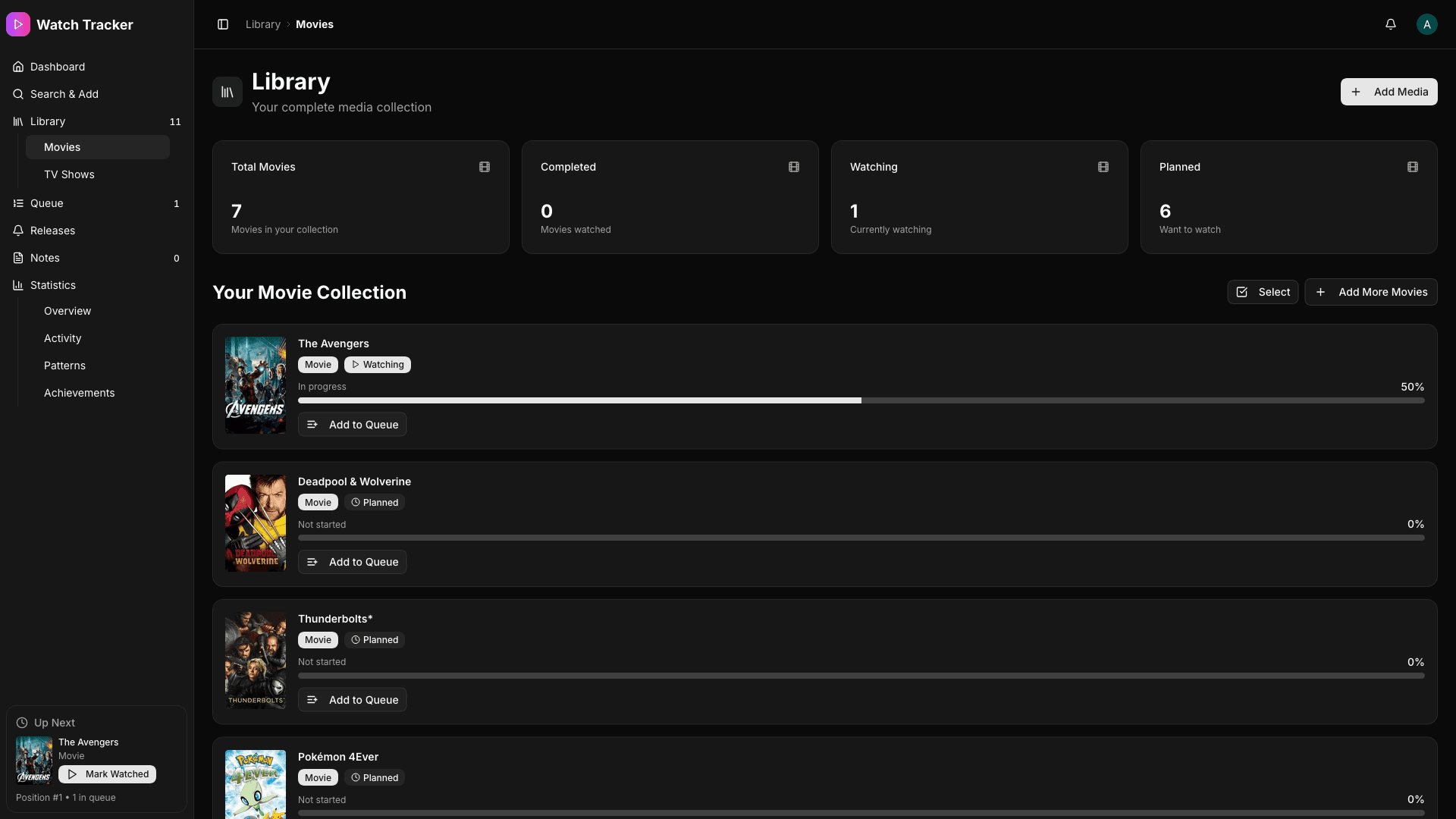Click the Library breadcrumb link
The image size is (1456, 819).
tap(263, 24)
